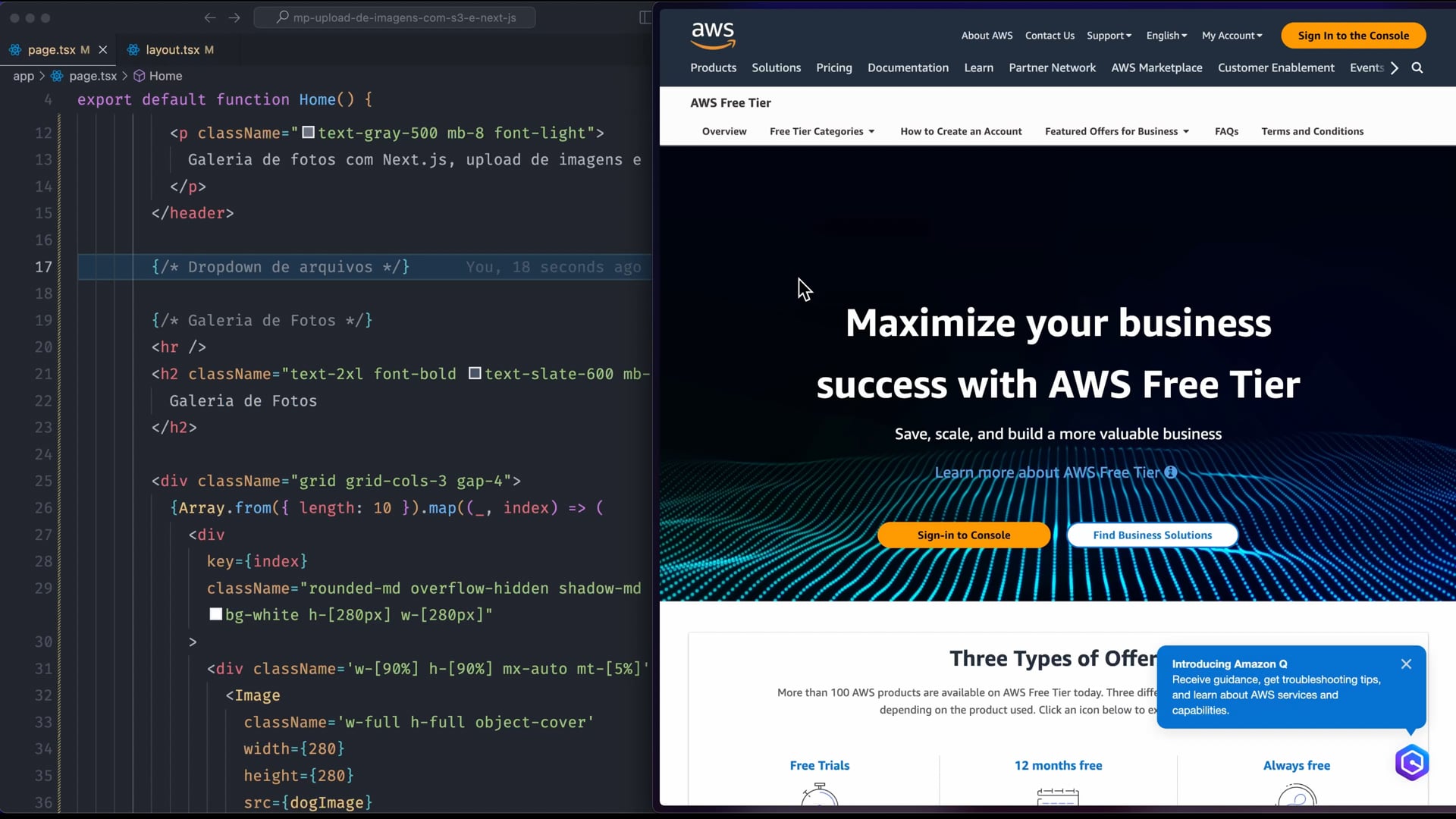Click the project search field in title bar

pos(395,17)
